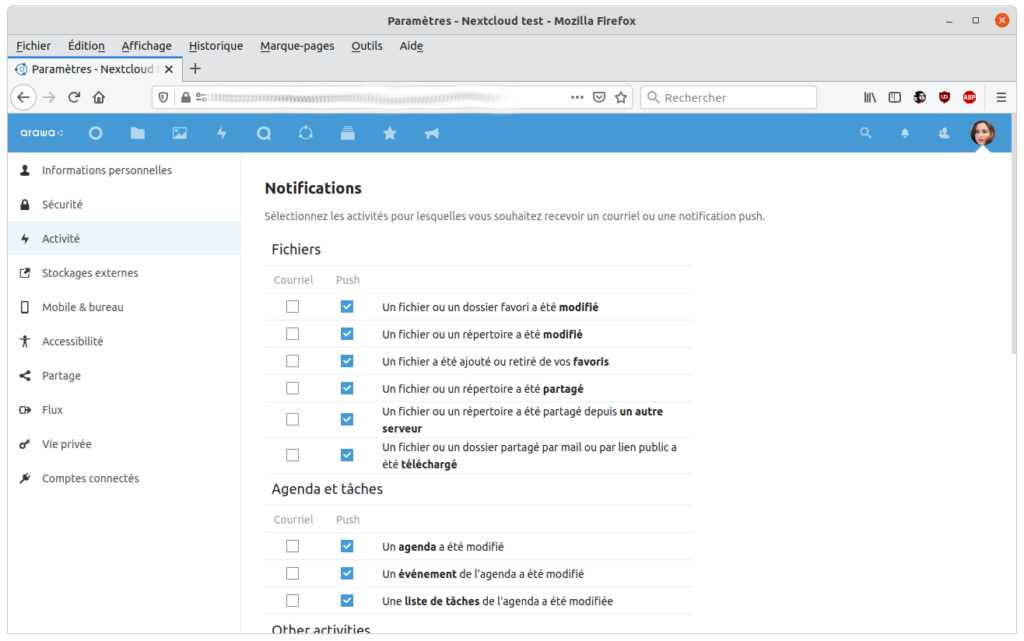Viewport: 1024px width, 641px height.
Task: Enable Courriel for partagé depuis un autre serveur
Action: coord(293,419)
